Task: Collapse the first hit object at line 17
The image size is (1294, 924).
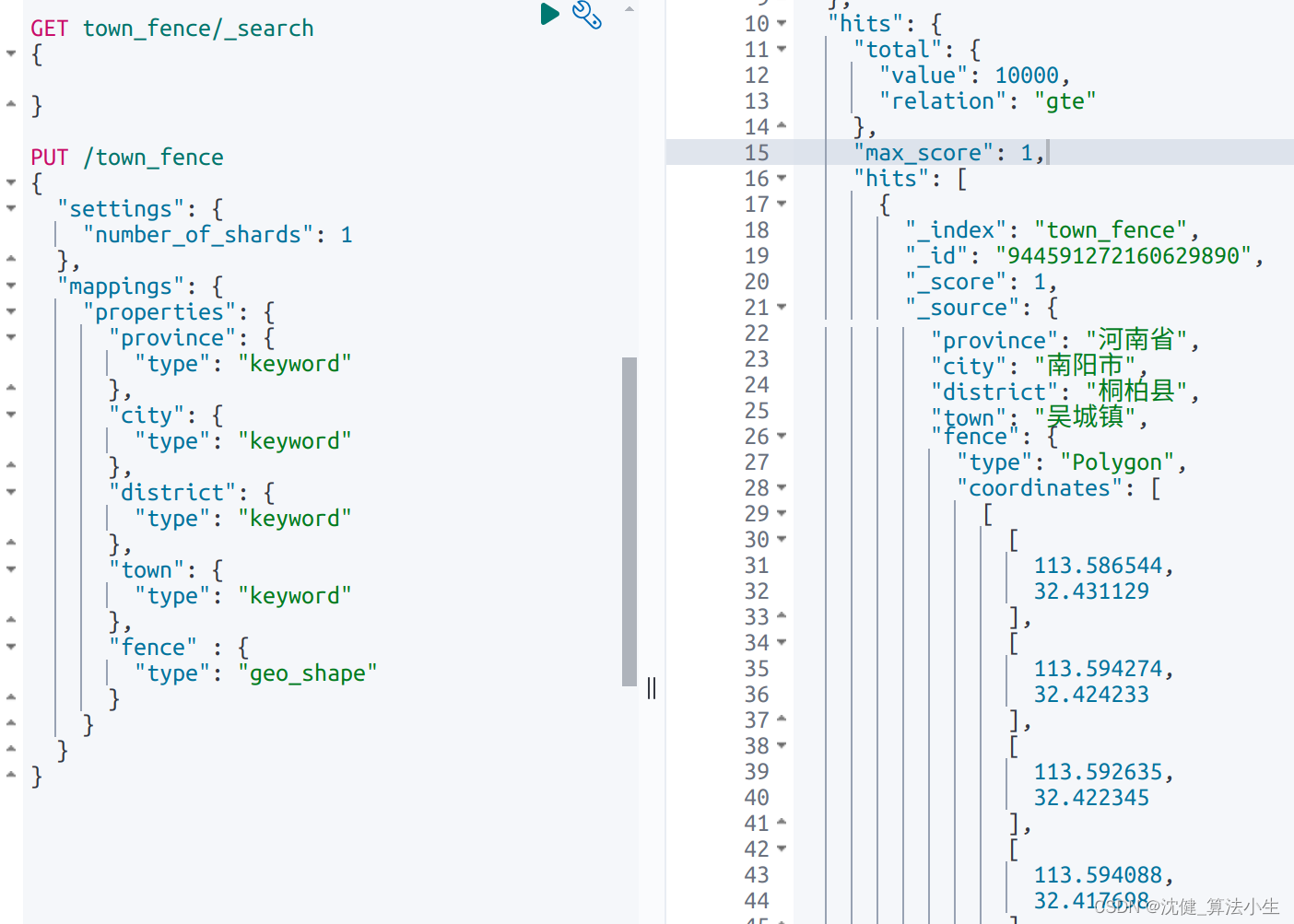Action: [782, 205]
